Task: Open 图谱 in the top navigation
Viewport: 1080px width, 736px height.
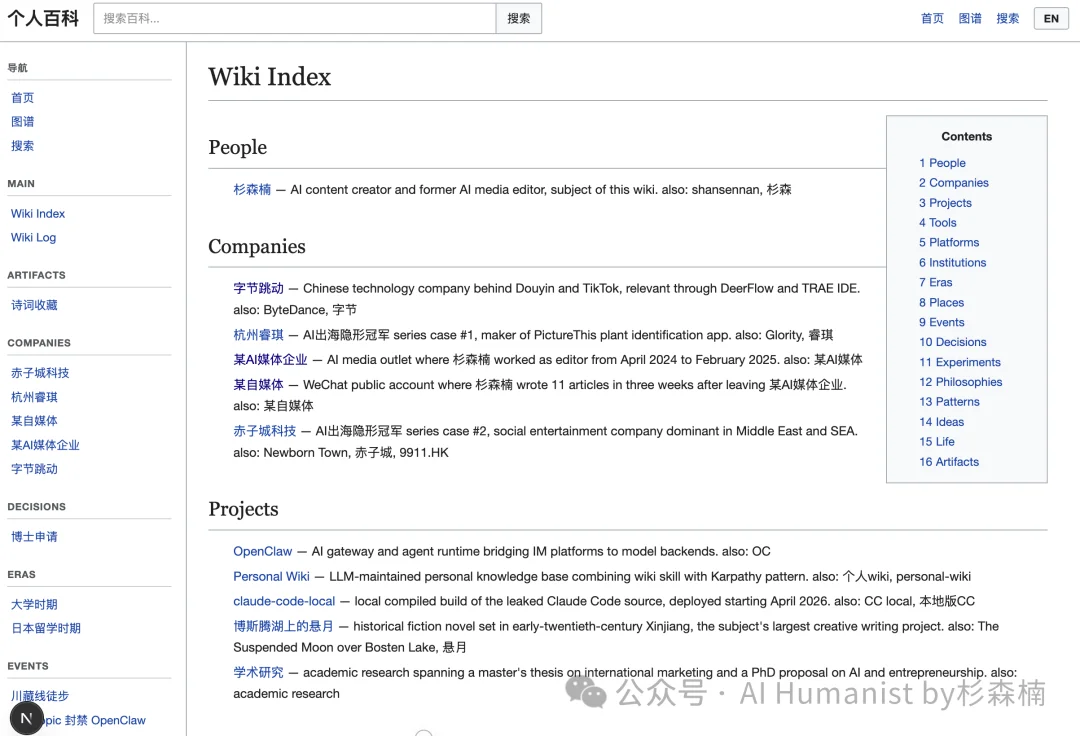Action: [x=970, y=17]
